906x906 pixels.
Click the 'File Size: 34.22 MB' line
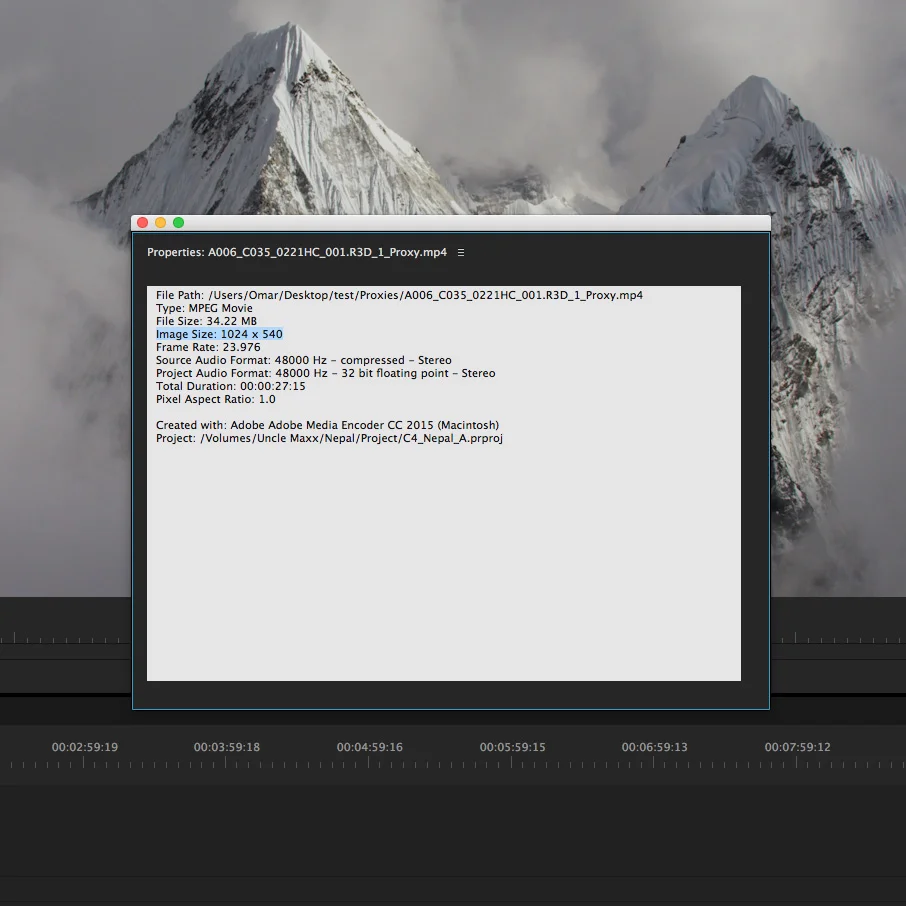click(206, 321)
